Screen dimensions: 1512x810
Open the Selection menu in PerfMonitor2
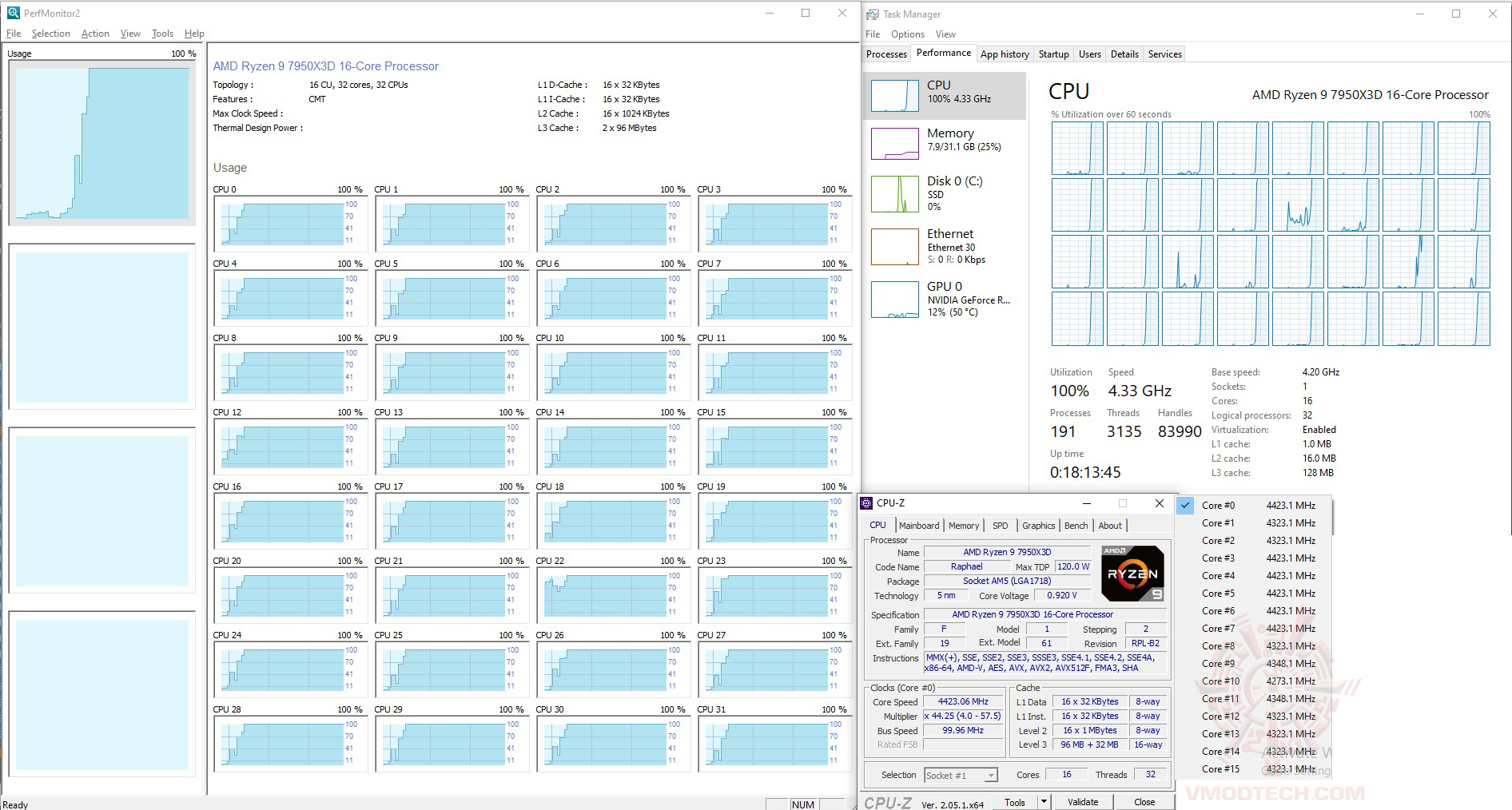coord(51,34)
